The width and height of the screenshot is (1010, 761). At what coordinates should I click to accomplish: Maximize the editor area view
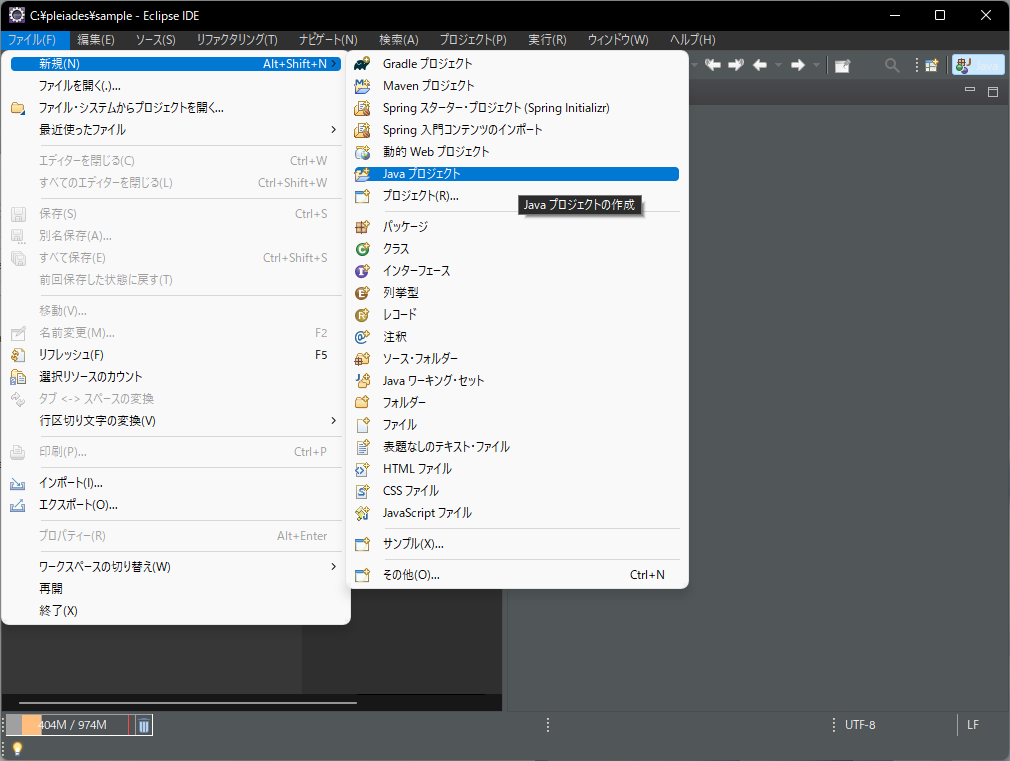(x=993, y=92)
